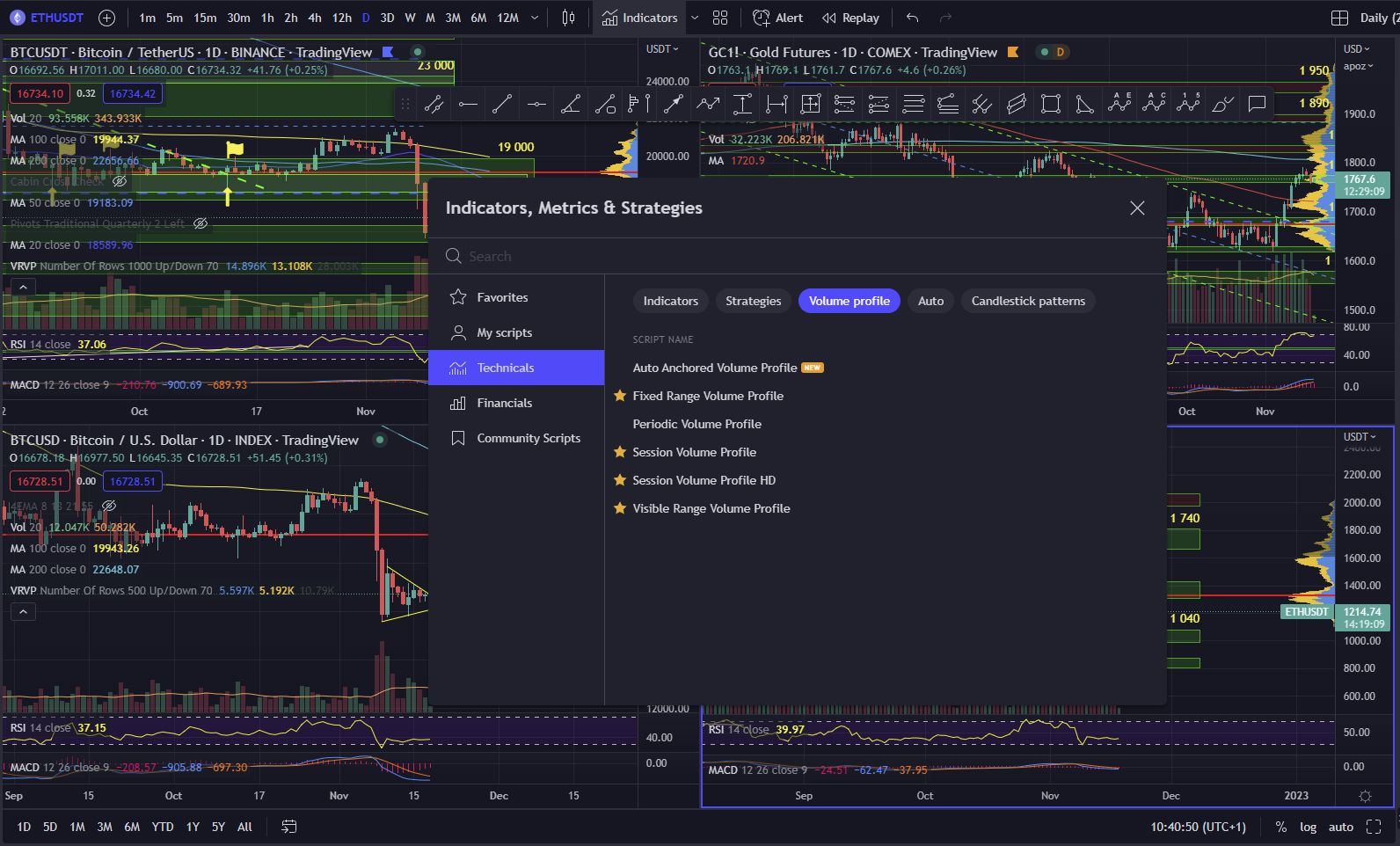This screenshot has height=846, width=1400.
Task: Show the hidden Pivots Traditional Quarterly indicator
Action: (x=201, y=223)
